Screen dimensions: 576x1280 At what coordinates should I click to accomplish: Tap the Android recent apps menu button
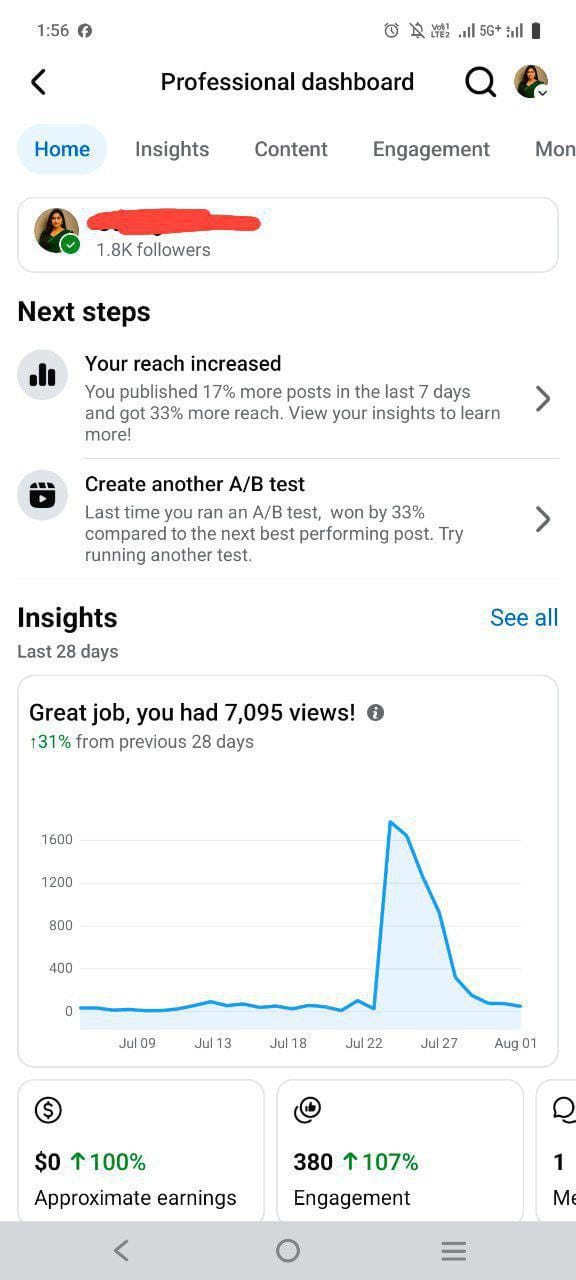point(454,1250)
